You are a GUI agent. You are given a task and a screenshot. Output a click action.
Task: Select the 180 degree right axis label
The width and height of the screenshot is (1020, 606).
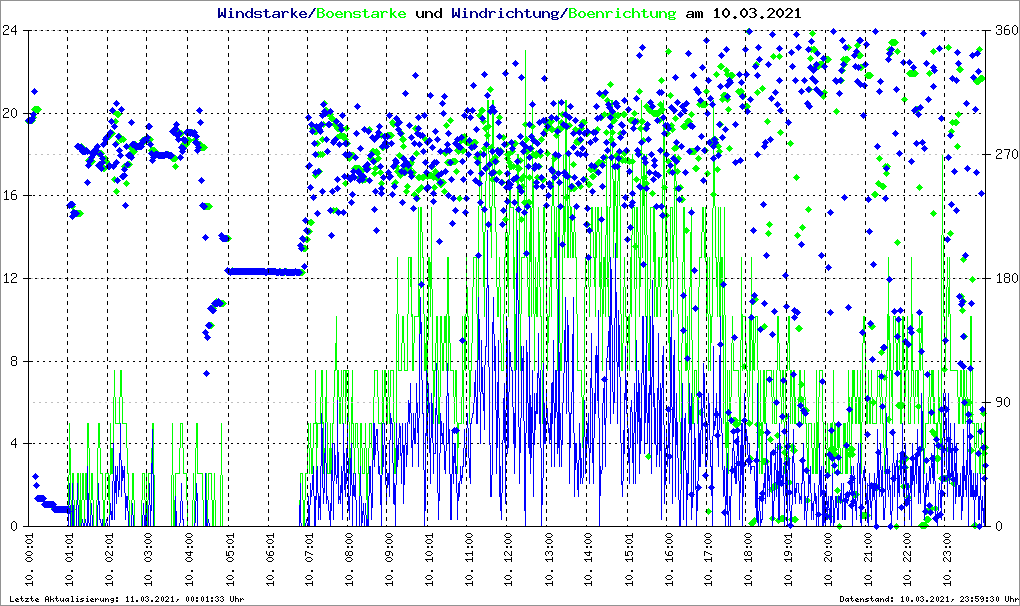pyautogui.click(x=1002, y=278)
